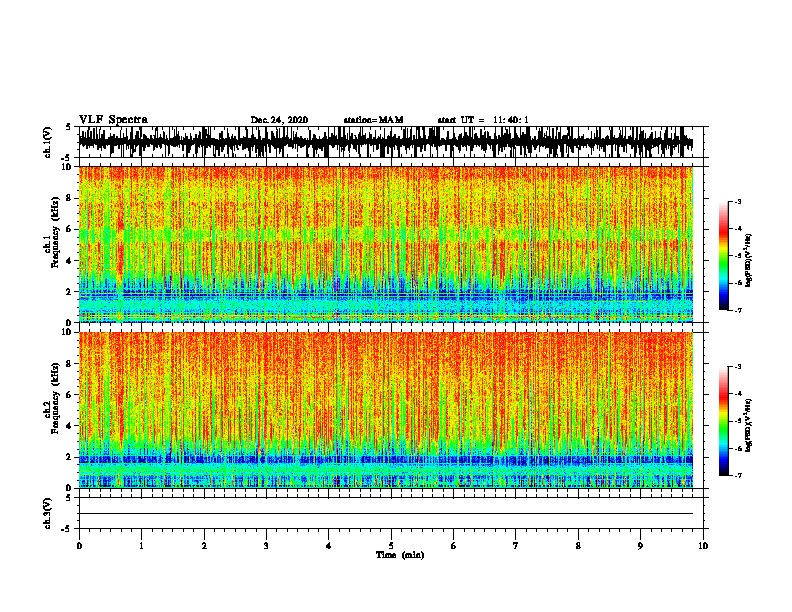Select the "start UT = 11:40: 1" text
Screen dimensions: 792x612
483,120
